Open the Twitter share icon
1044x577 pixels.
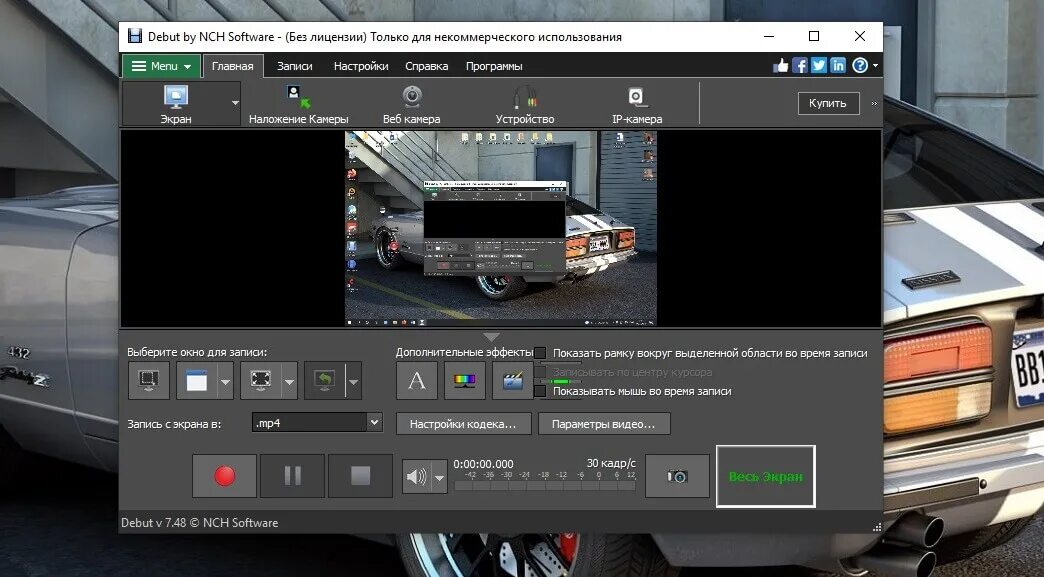[819, 65]
